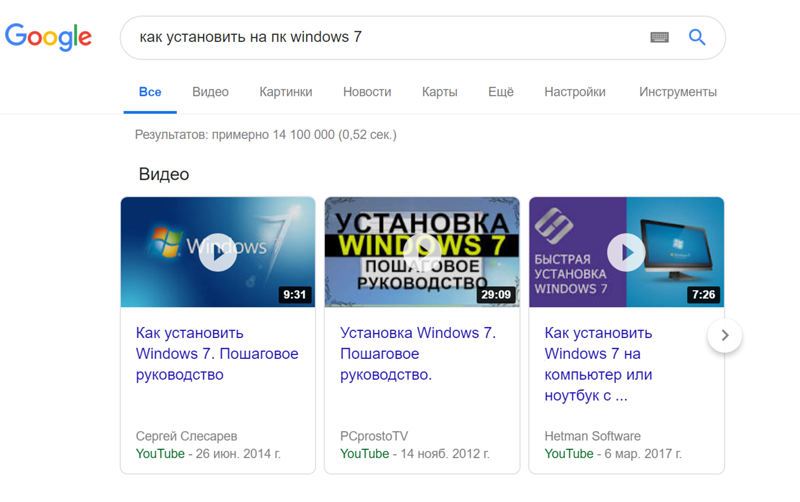Play the 29:09 Установка Windows 7 video
800x502 pixels.
tap(422, 252)
